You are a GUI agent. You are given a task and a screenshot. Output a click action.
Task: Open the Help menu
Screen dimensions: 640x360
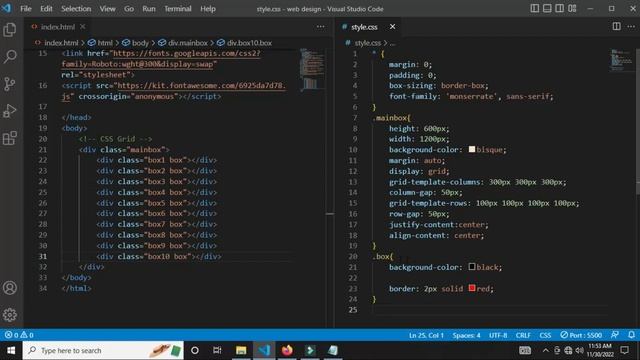(x=208, y=9)
